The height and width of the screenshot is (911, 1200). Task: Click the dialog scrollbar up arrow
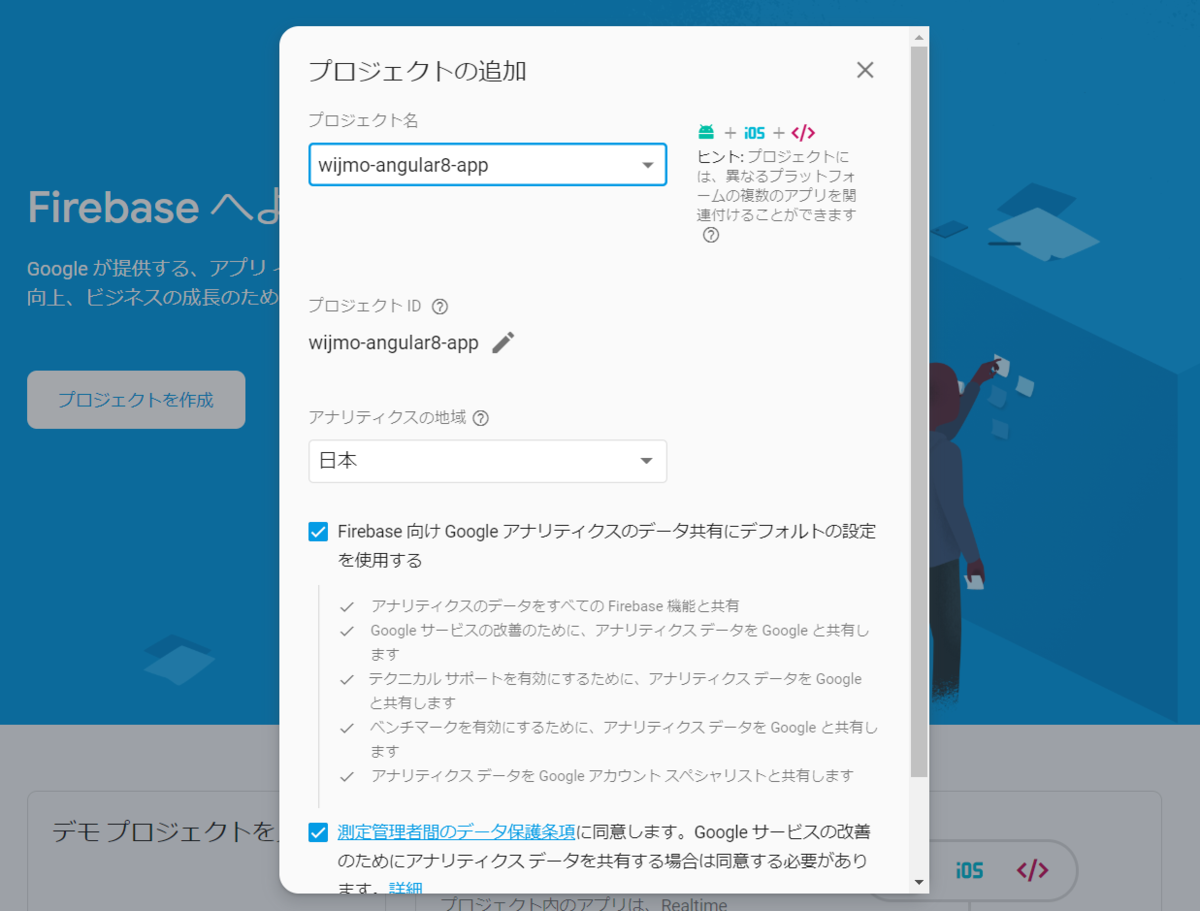click(919, 37)
